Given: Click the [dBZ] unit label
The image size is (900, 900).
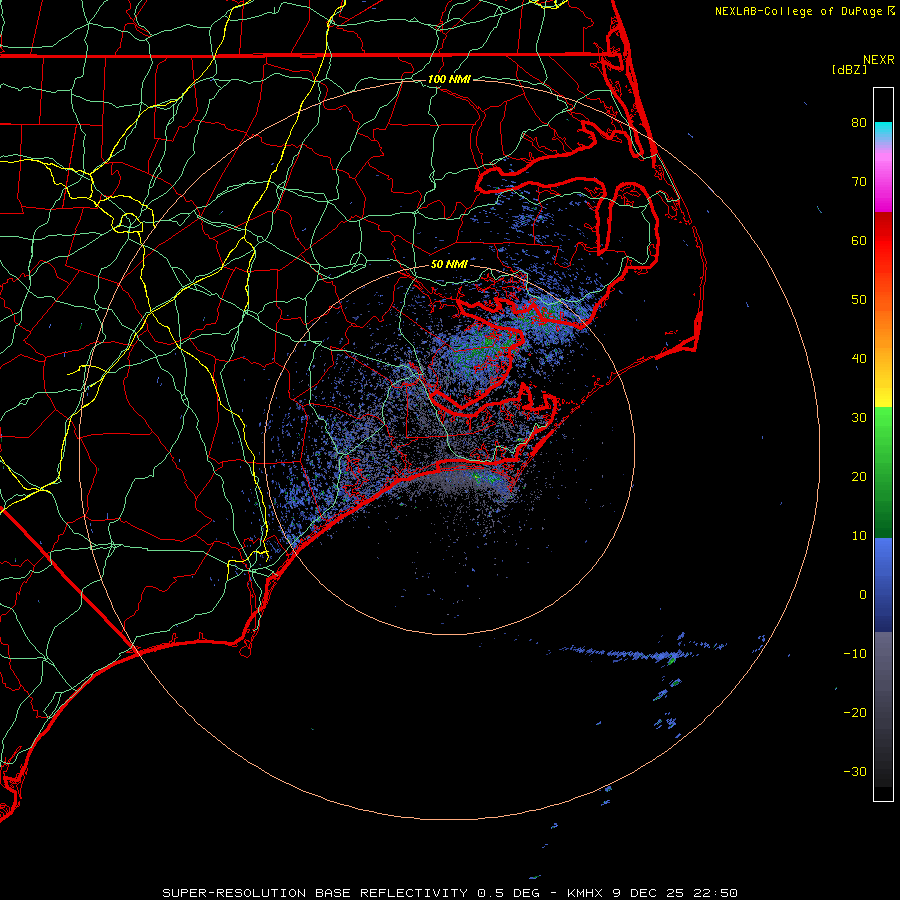Looking at the screenshot, I should pos(849,69).
